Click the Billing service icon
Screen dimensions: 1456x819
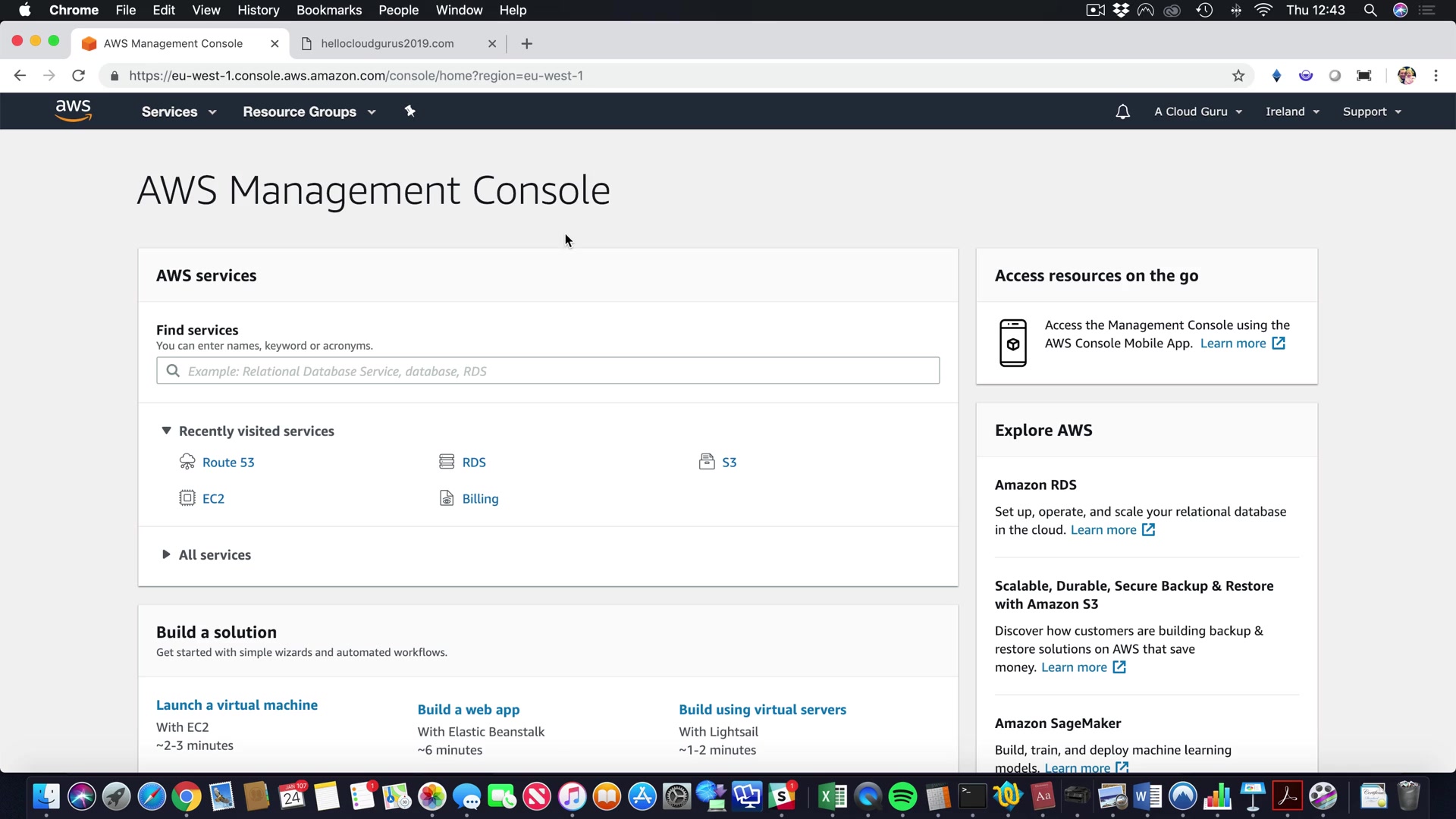click(x=447, y=498)
